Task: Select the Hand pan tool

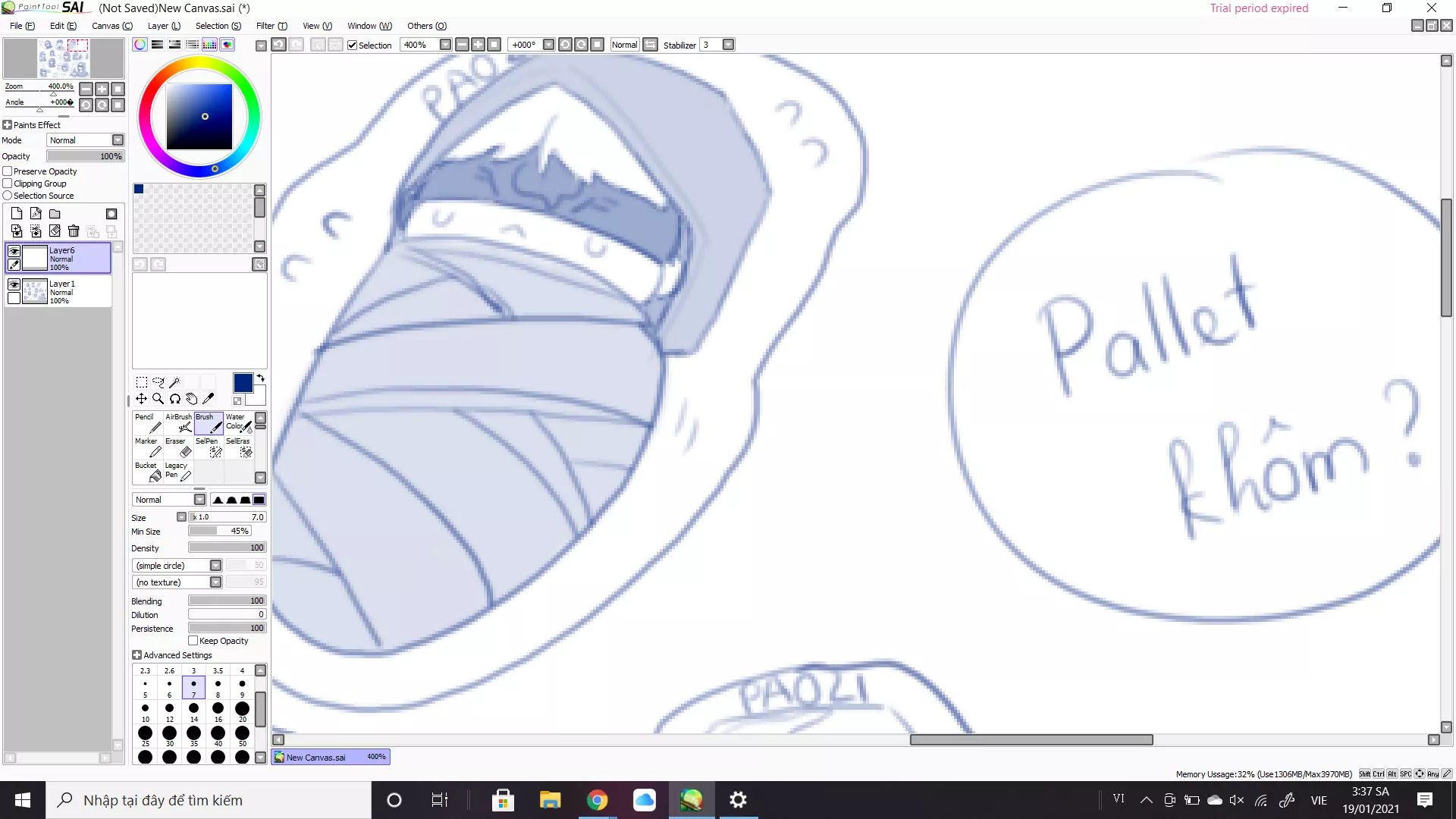Action: point(192,399)
